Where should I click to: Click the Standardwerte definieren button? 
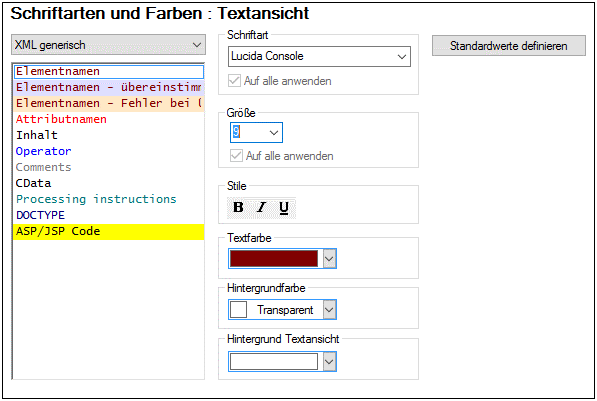point(509,46)
